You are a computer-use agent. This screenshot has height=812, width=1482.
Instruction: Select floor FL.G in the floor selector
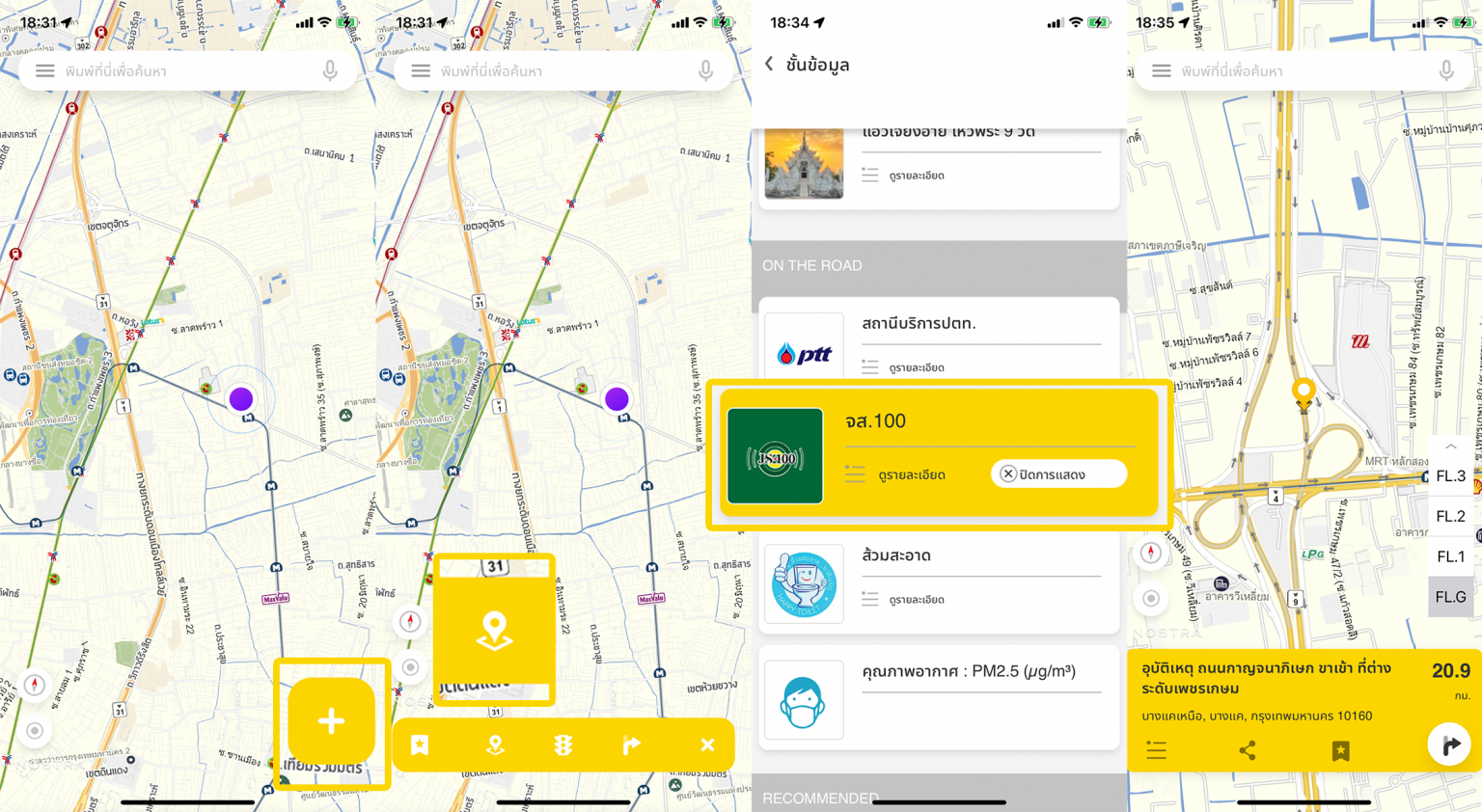[x=1450, y=596]
